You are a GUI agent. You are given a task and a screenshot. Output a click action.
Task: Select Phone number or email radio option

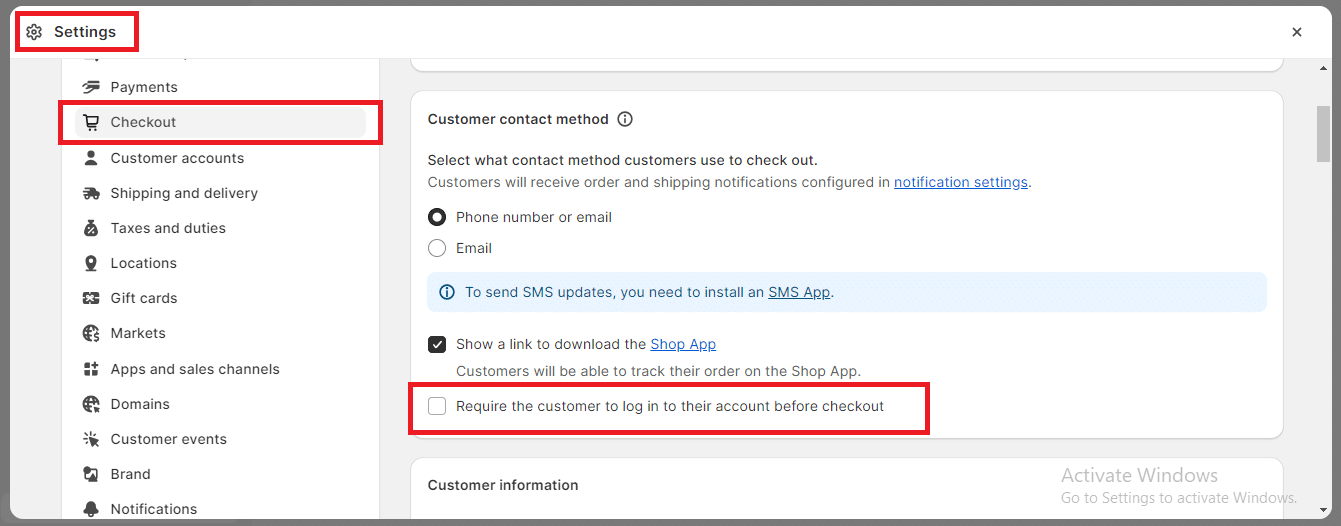[437, 217]
